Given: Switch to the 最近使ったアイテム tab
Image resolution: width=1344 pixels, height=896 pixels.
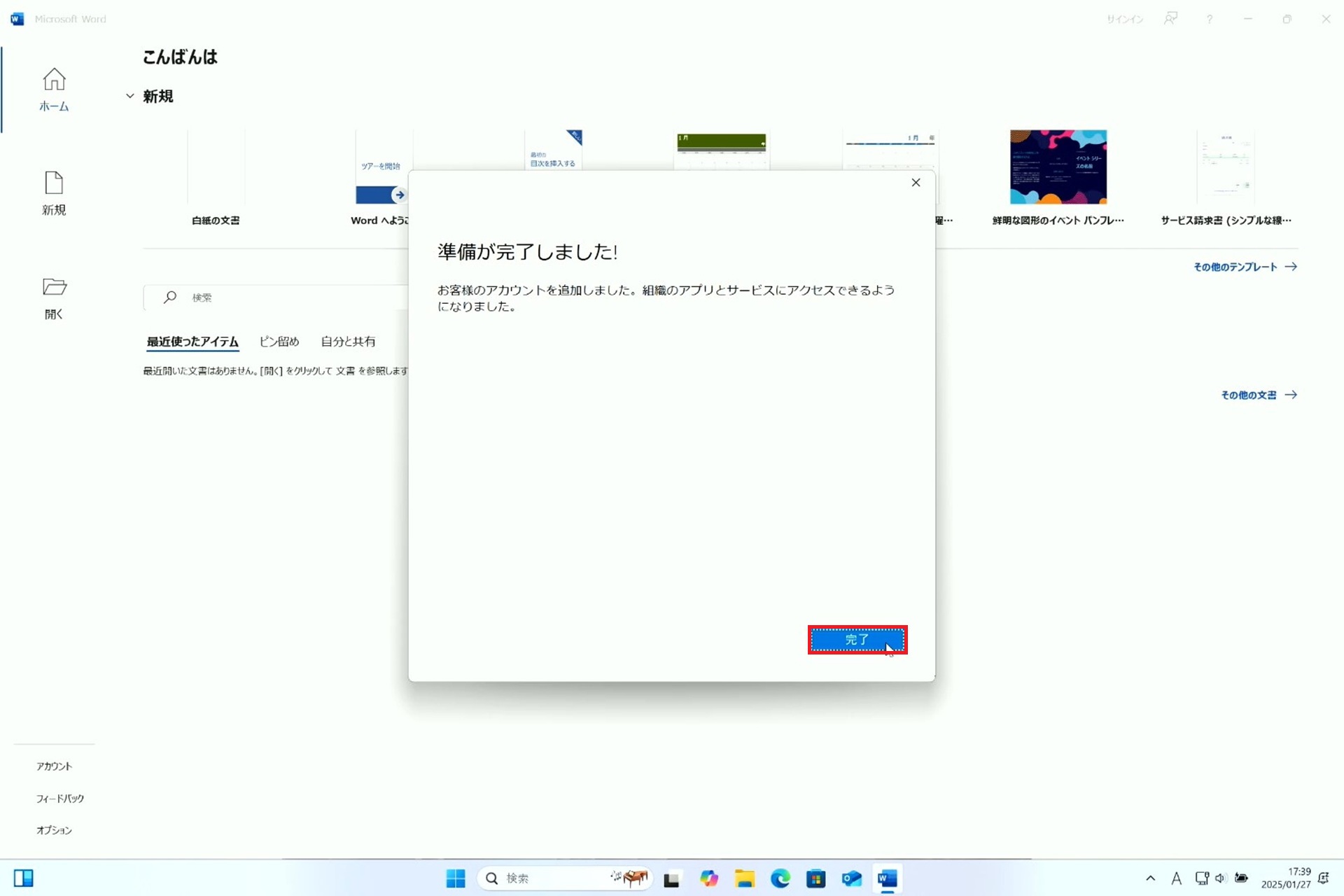Looking at the screenshot, I should click(x=192, y=342).
